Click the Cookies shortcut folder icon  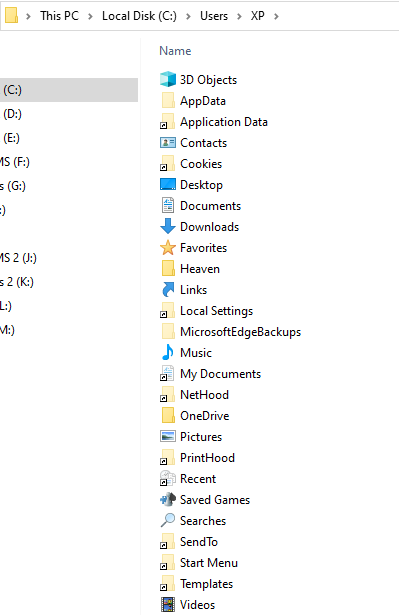click(168, 164)
